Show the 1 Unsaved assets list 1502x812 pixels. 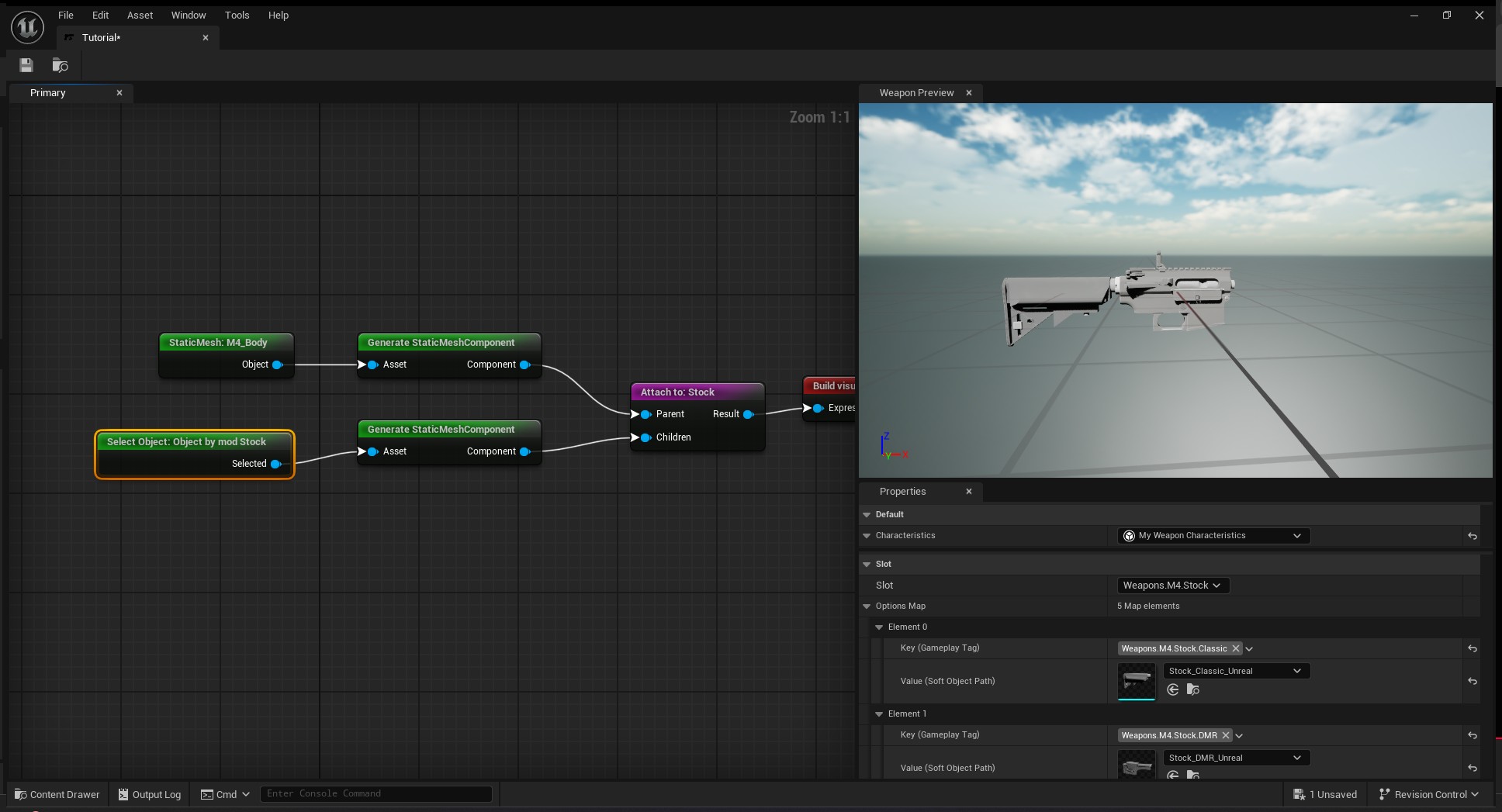1325,794
